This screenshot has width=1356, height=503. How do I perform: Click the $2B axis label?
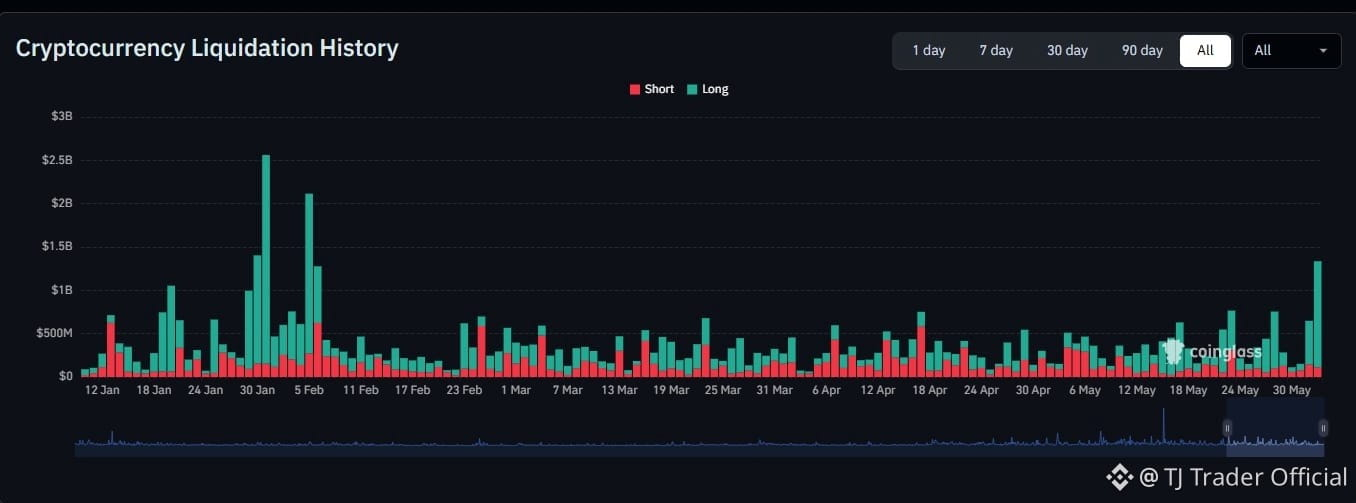[61, 203]
